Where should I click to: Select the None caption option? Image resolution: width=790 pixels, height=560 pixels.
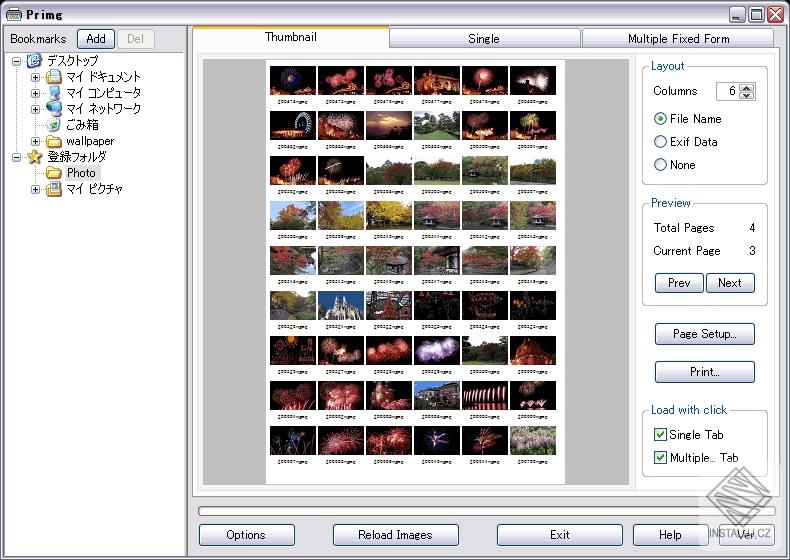tap(660, 164)
